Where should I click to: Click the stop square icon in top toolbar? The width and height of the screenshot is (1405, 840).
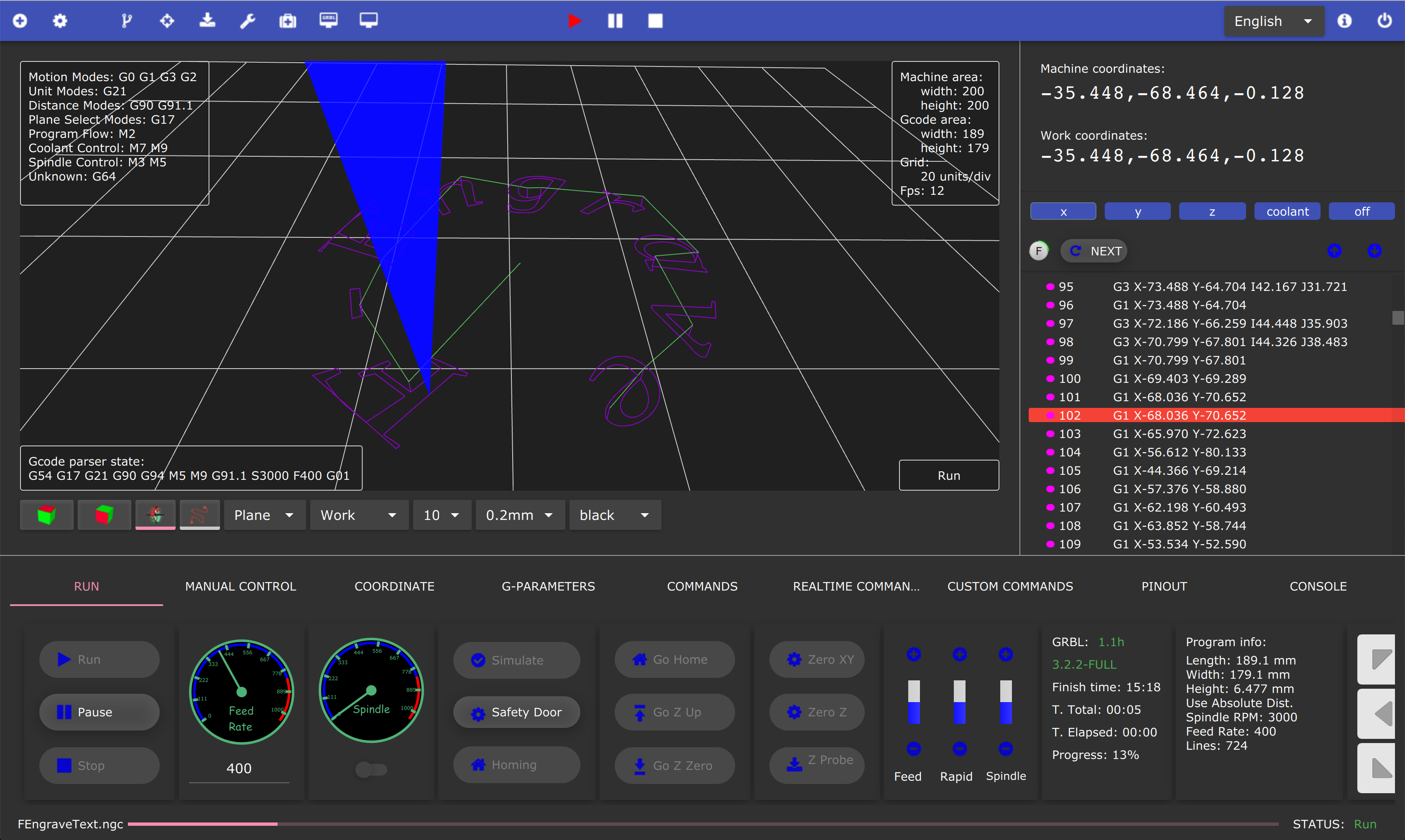655,21
